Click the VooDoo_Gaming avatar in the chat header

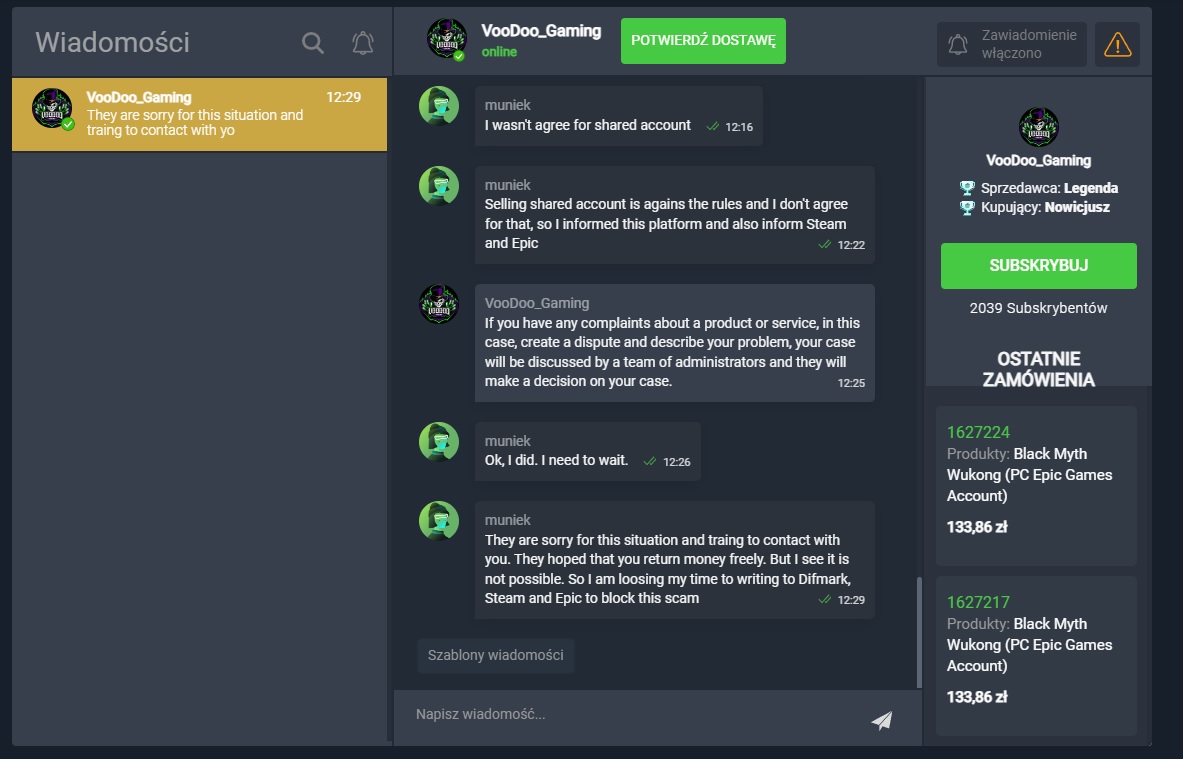point(447,39)
